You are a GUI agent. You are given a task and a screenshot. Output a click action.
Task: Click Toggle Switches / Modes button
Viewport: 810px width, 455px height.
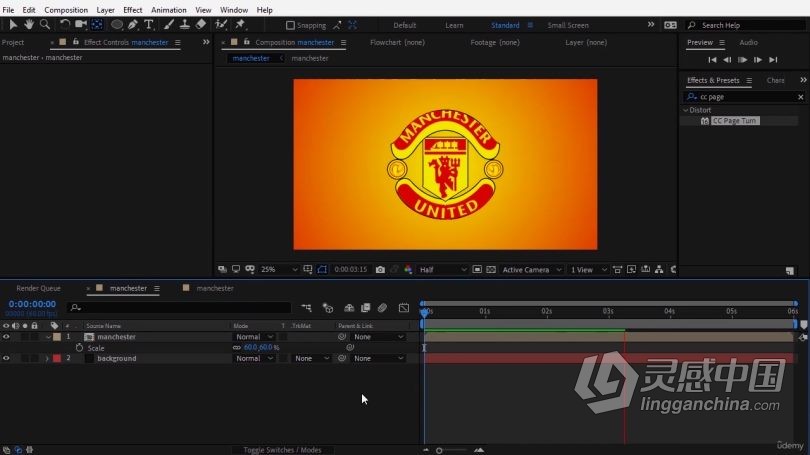click(x=282, y=450)
